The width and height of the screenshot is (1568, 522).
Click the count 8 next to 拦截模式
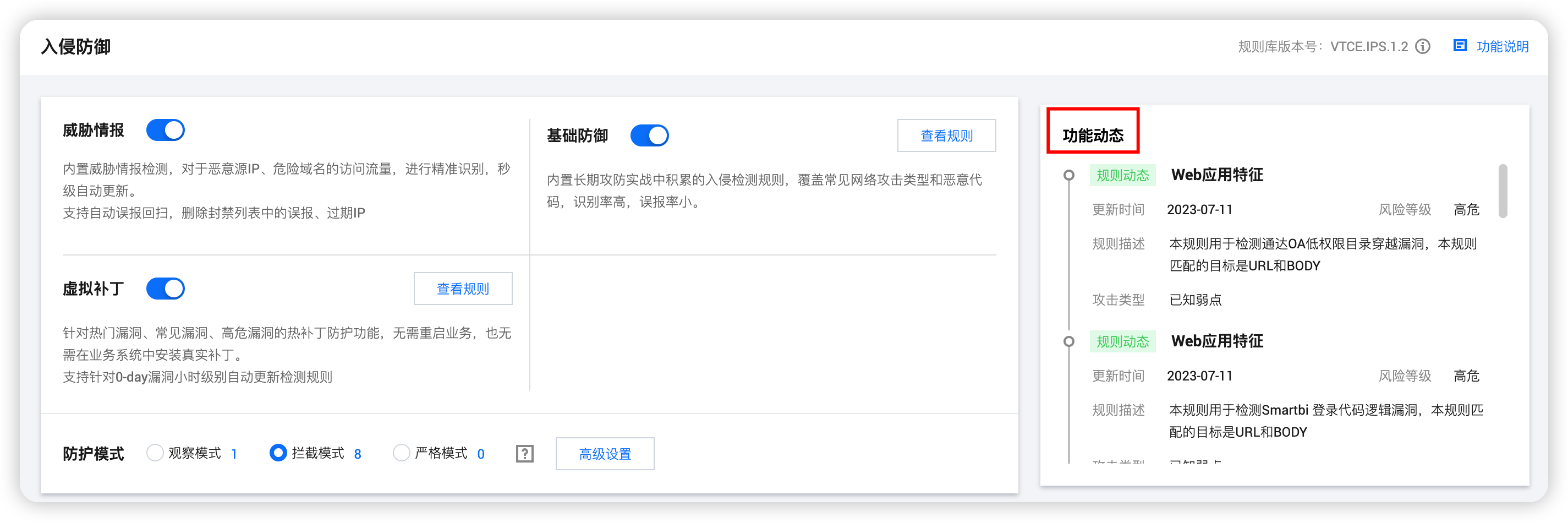357,454
